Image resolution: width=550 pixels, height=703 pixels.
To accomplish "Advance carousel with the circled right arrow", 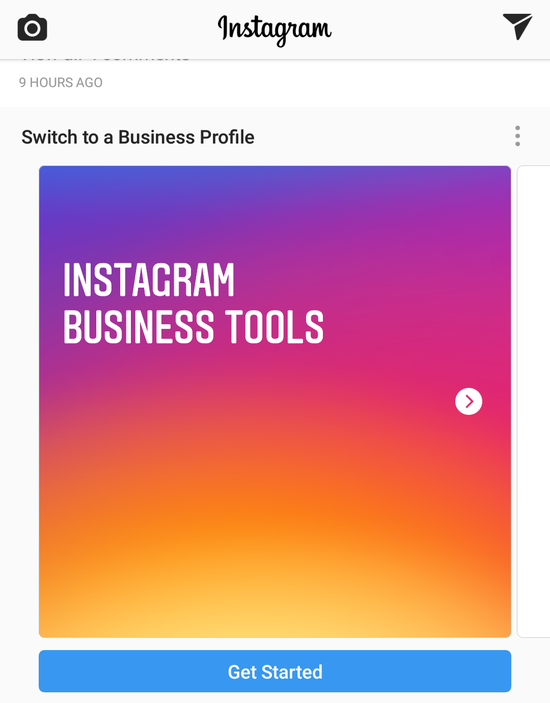I will [x=468, y=401].
